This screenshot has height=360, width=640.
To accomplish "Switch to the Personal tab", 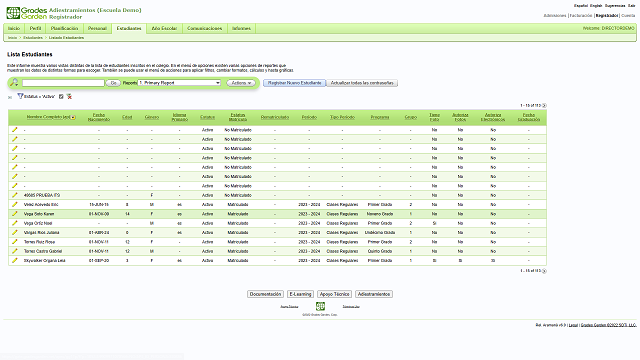I will click(97, 28).
